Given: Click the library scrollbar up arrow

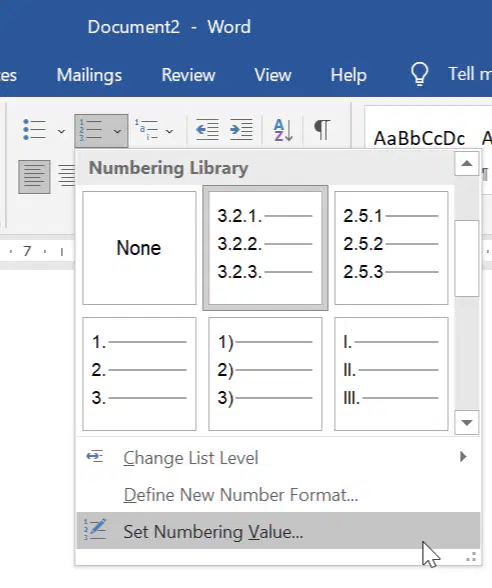Looking at the screenshot, I should [466, 164].
